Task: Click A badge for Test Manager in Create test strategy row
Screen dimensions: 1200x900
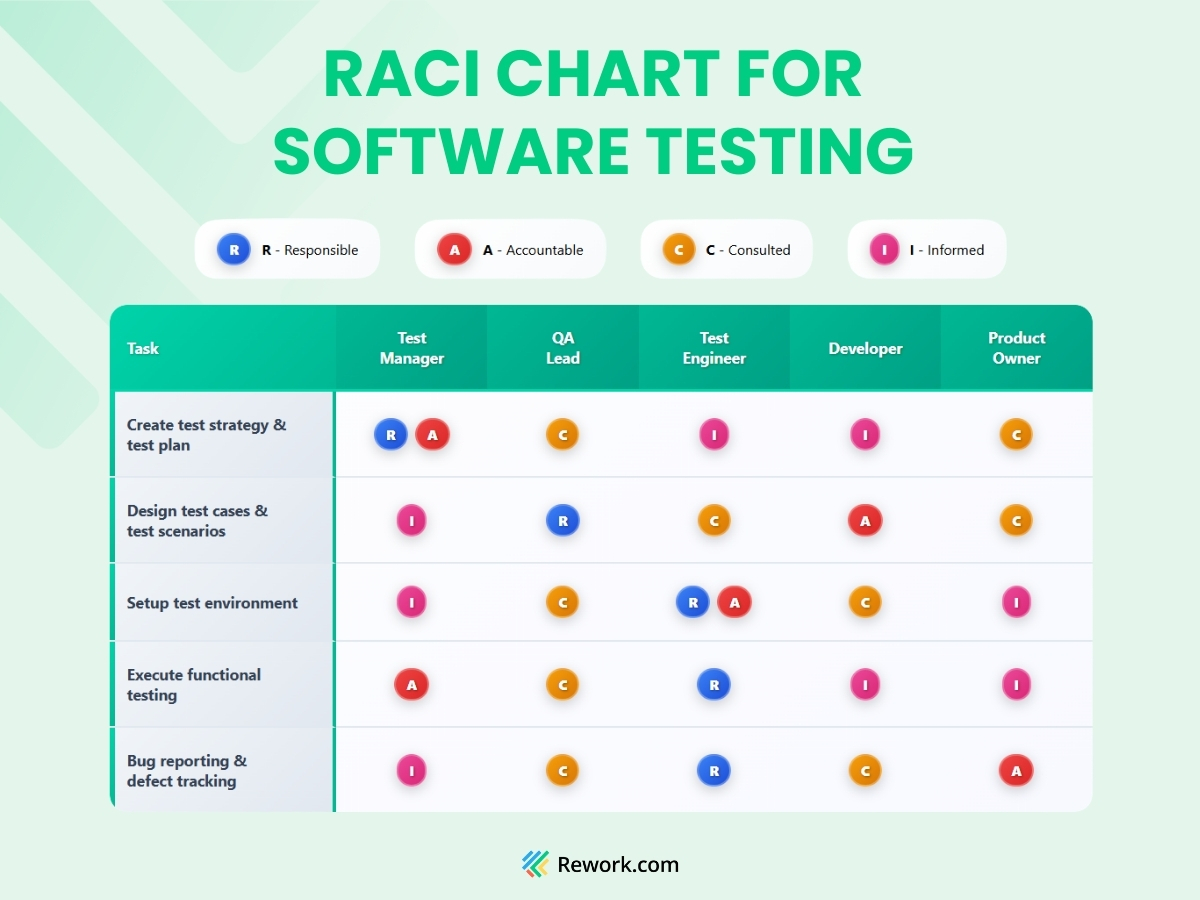Action: click(x=432, y=435)
